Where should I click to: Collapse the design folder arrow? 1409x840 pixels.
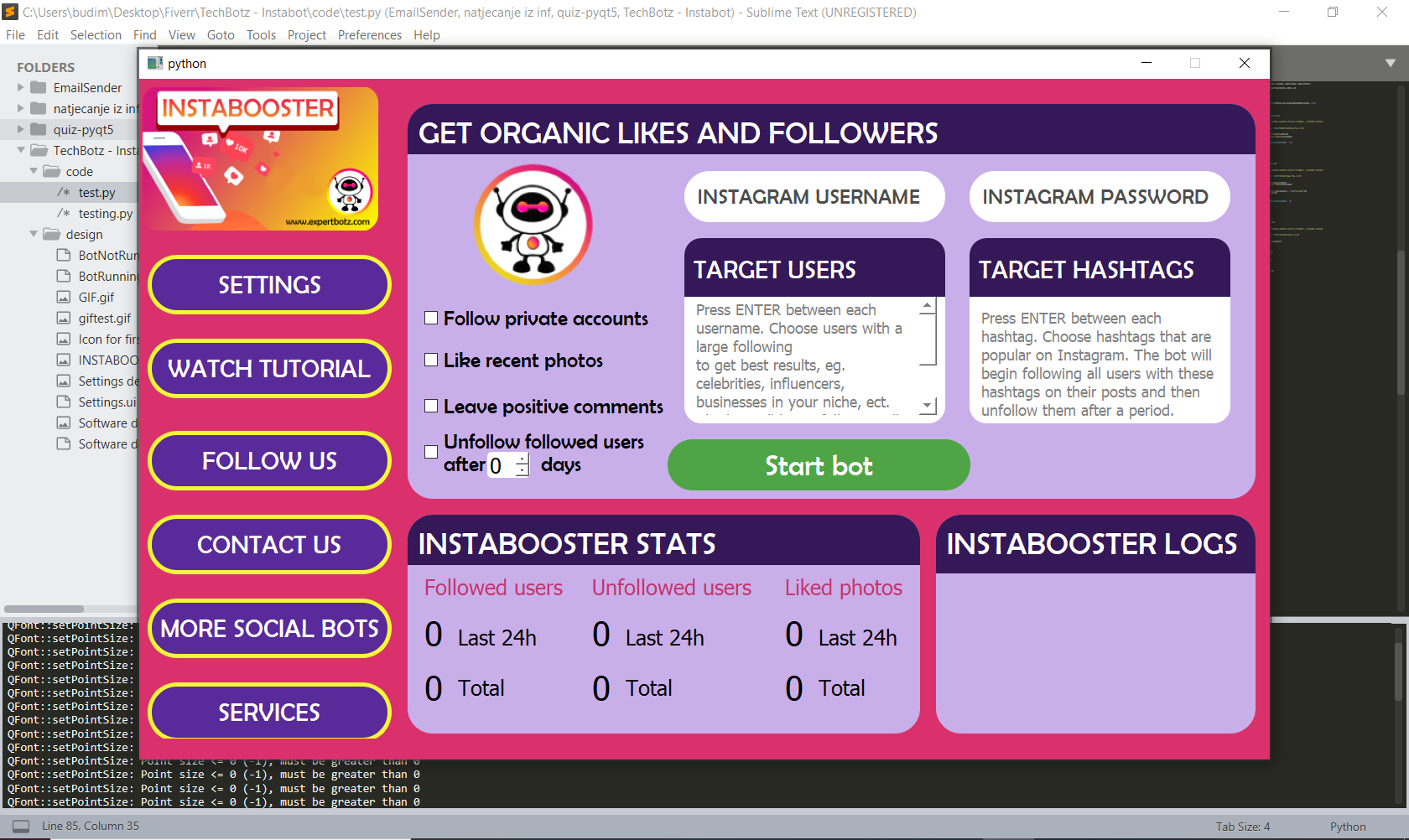34,234
